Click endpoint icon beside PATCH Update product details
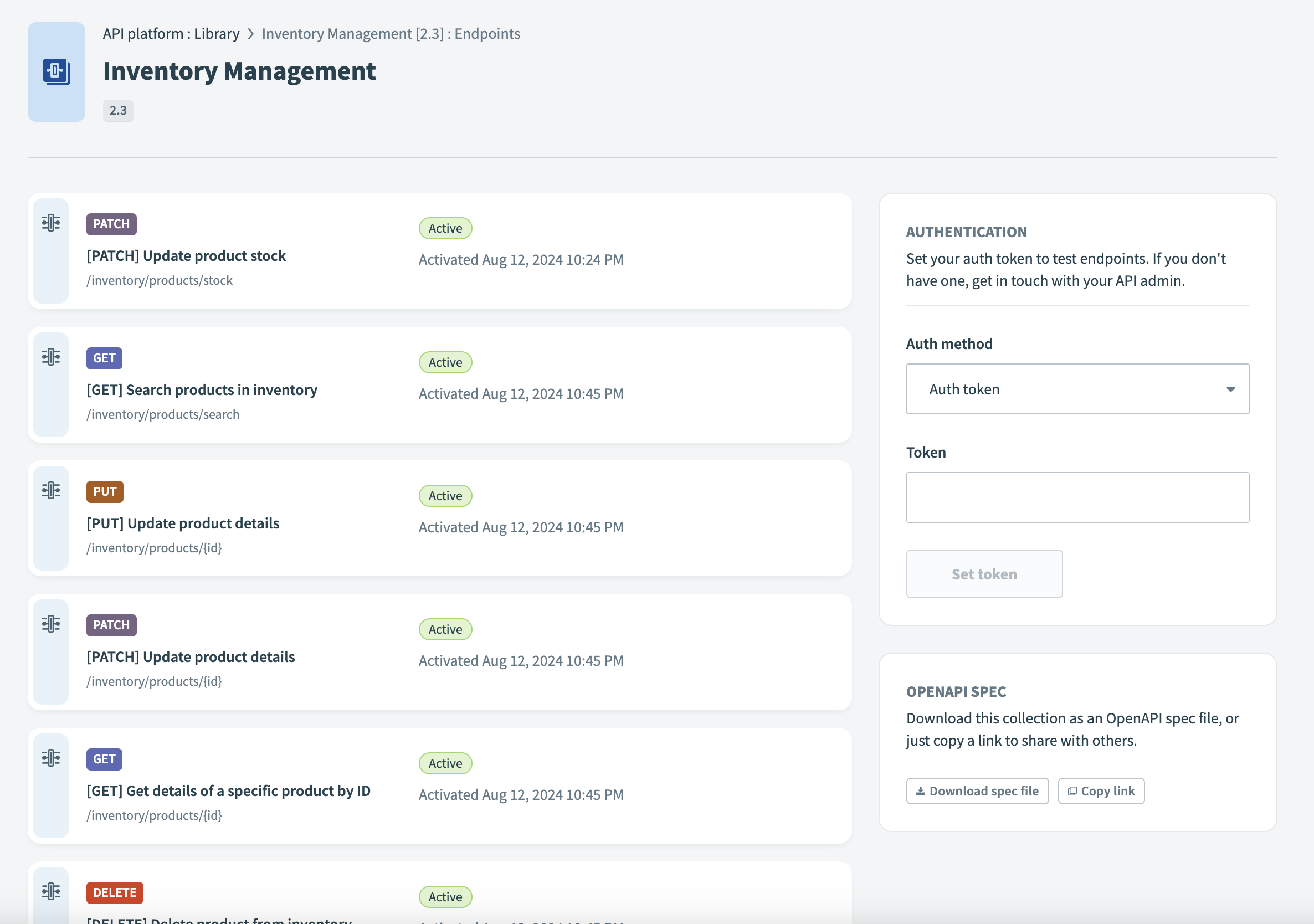Viewport: 1314px width, 924px height. click(51, 624)
